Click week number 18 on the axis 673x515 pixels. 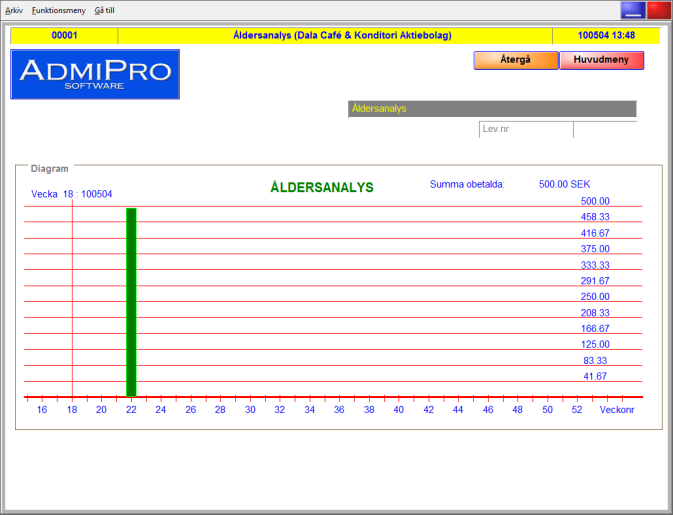point(72,410)
